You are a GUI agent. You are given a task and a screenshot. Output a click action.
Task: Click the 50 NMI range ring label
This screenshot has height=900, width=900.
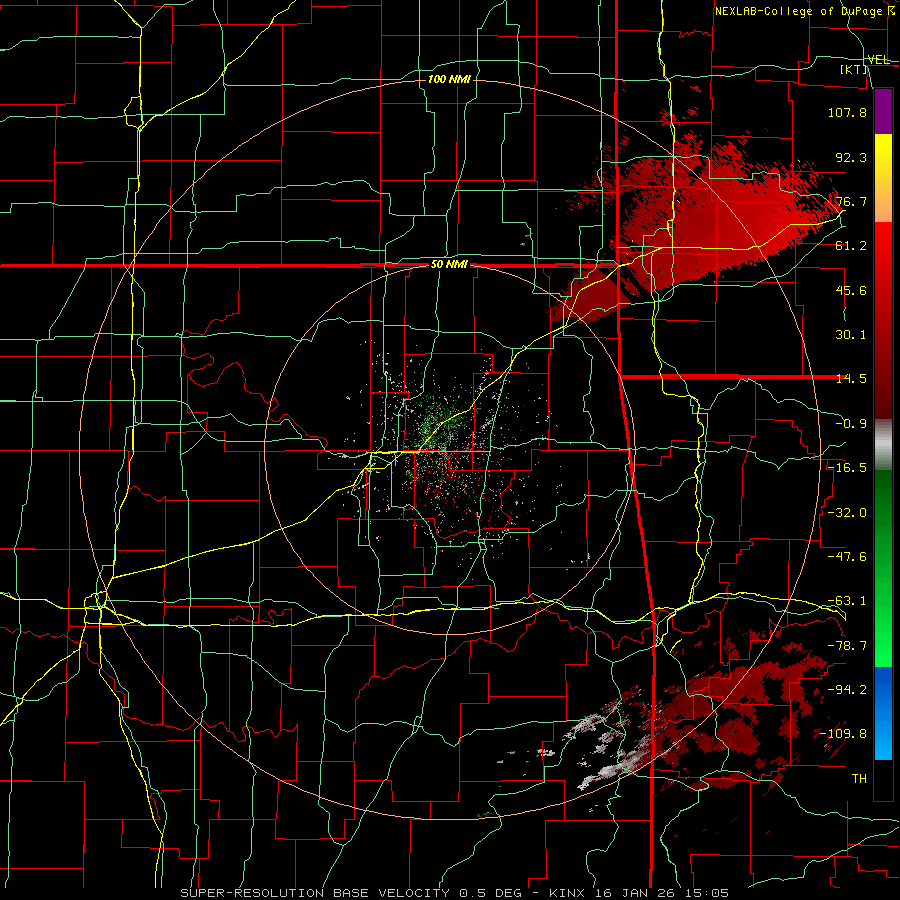pyautogui.click(x=449, y=265)
